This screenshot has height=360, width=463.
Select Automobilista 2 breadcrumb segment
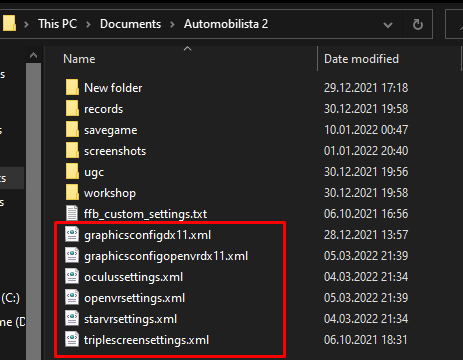[x=226, y=24]
